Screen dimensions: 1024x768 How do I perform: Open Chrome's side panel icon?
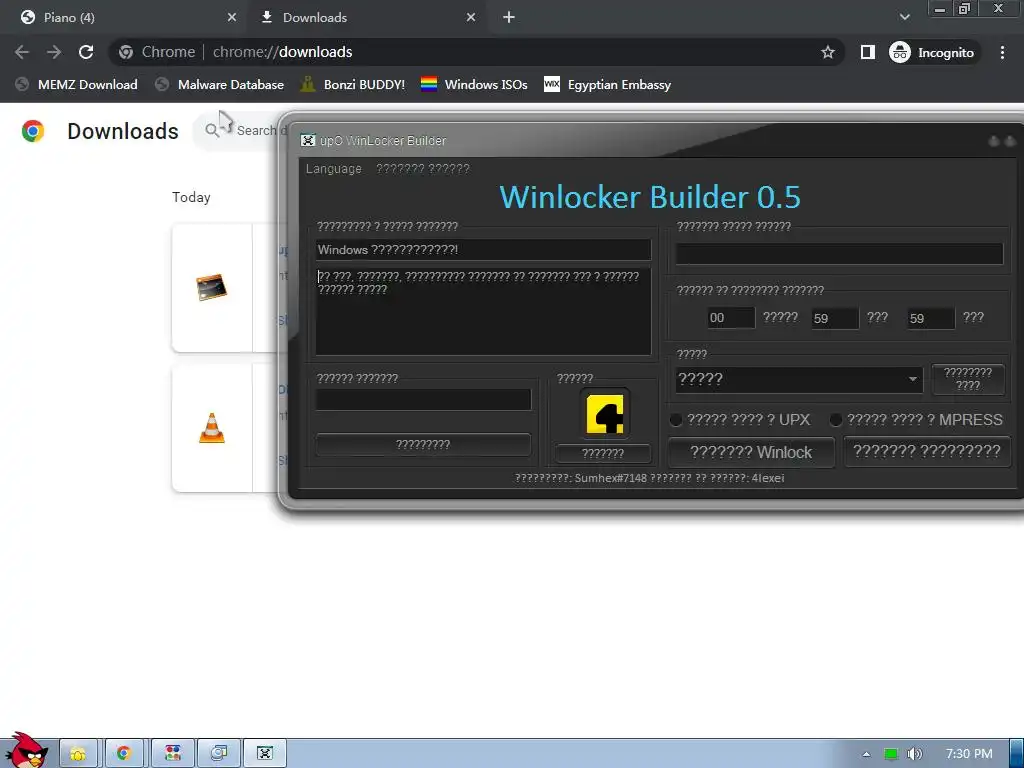pyautogui.click(x=867, y=52)
